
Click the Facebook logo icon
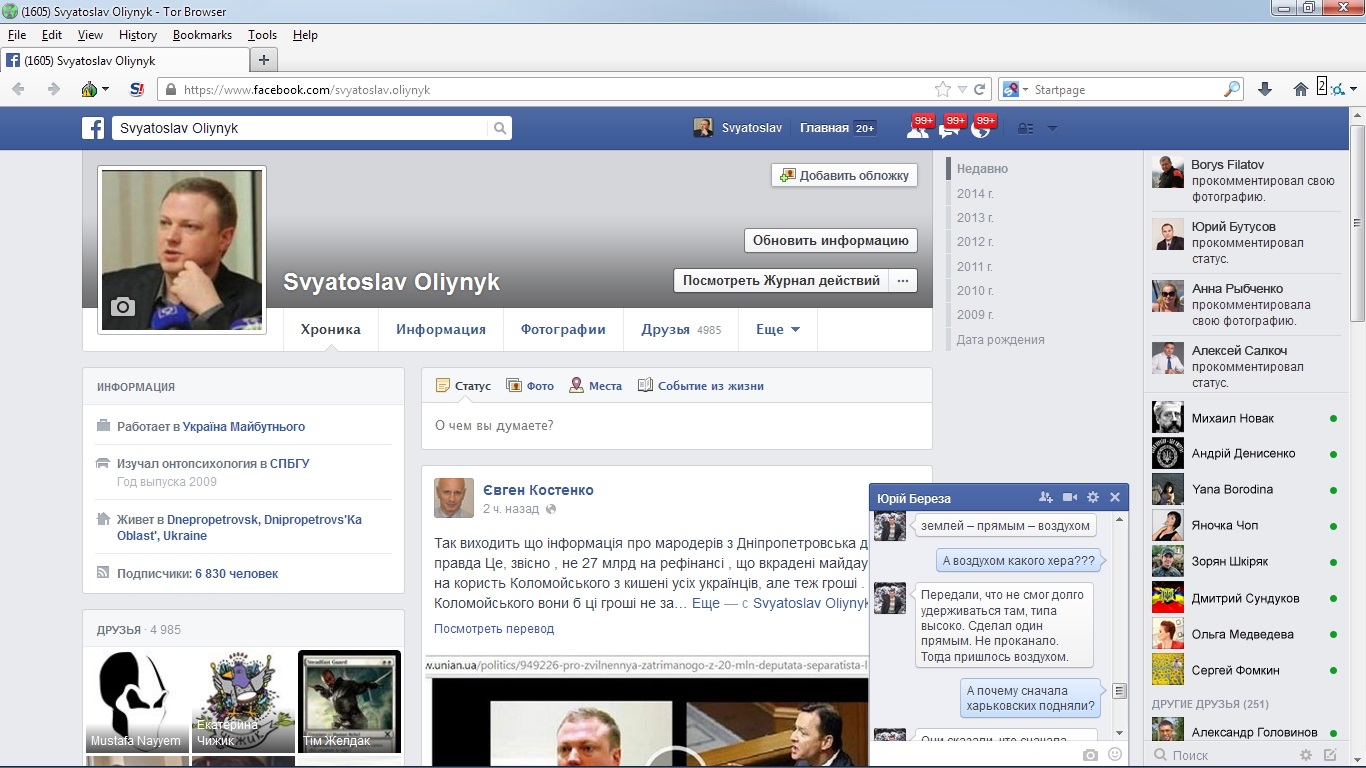pyautogui.click(x=94, y=128)
